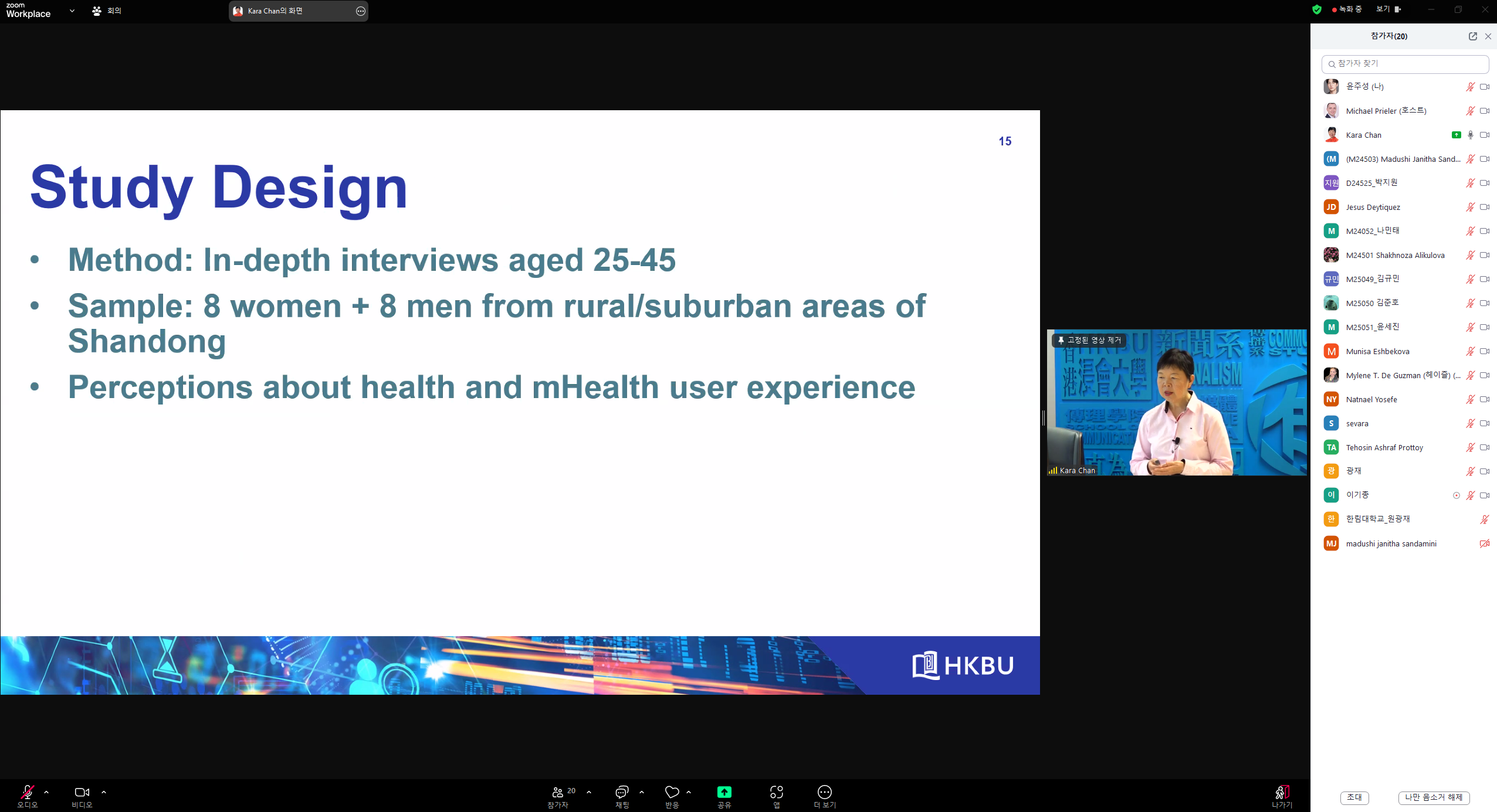Click the leave meeting icon

coord(1282,793)
